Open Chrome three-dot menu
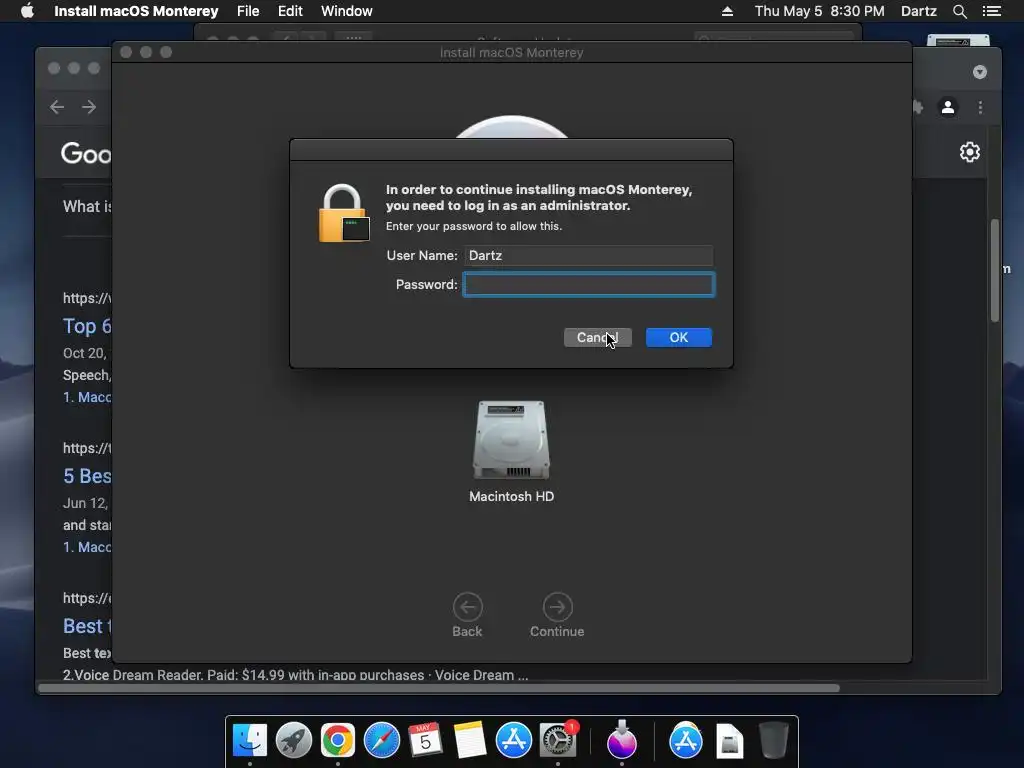Screen dimensions: 1024x768 (980, 107)
